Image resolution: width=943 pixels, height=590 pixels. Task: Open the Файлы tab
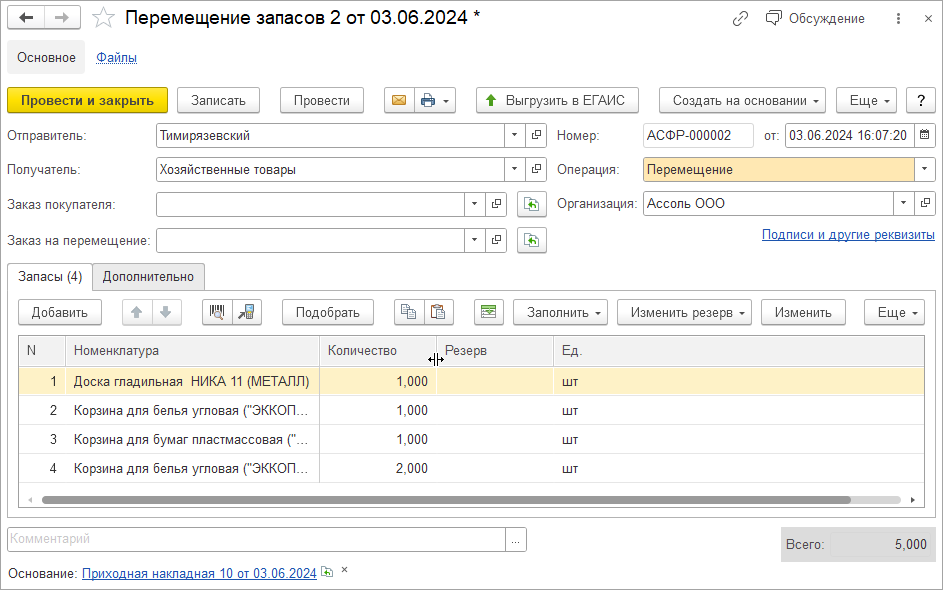click(x=116, y=58)
